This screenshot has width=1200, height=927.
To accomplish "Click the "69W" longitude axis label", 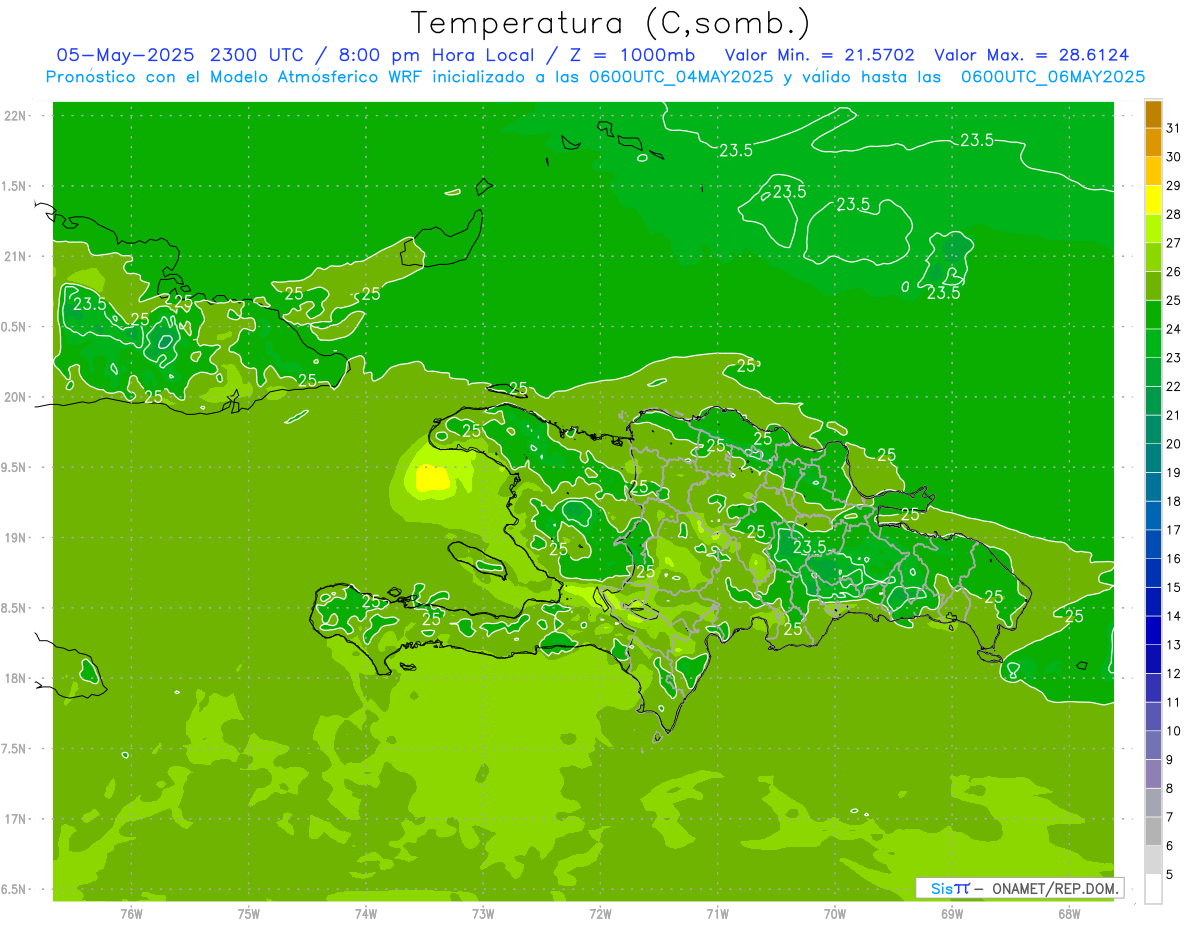I will tap(952, 913).
